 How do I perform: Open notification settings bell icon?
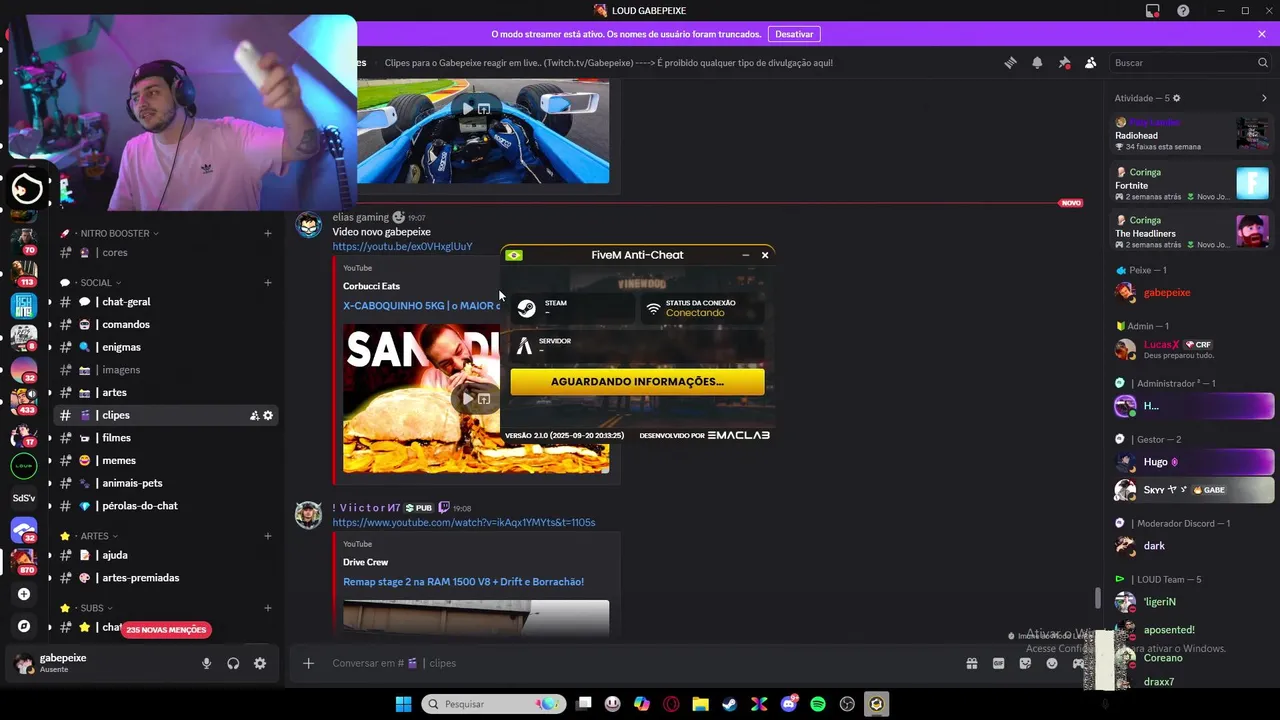pos(1037,63)
